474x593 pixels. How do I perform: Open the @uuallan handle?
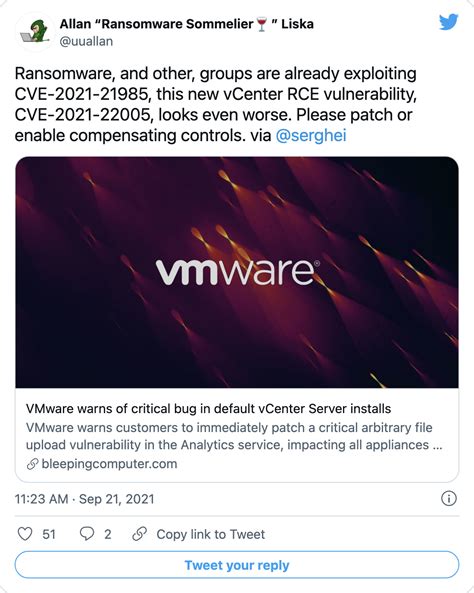coord(86,41)
